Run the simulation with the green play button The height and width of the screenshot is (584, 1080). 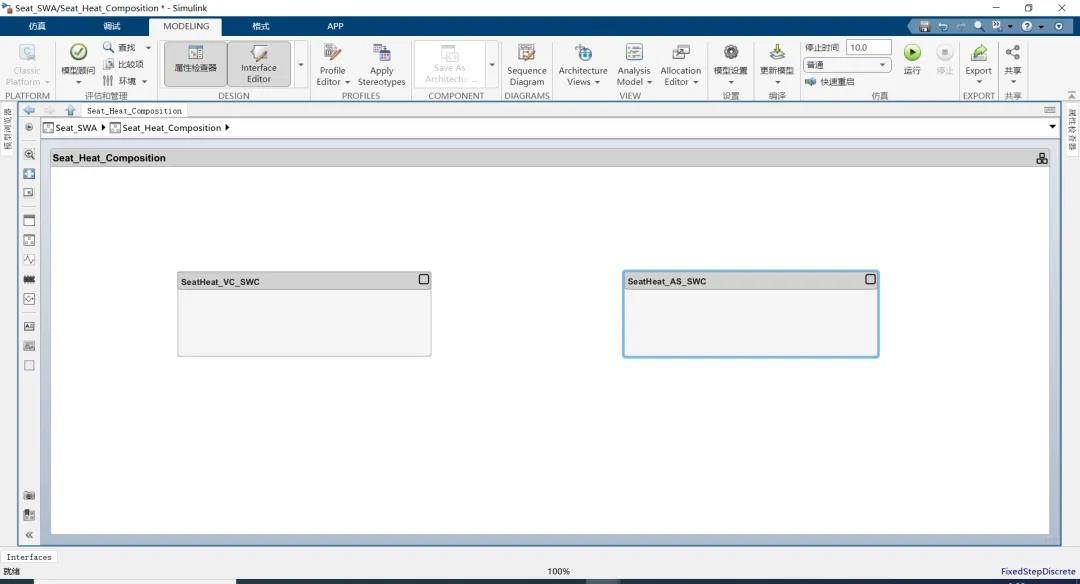912,53
